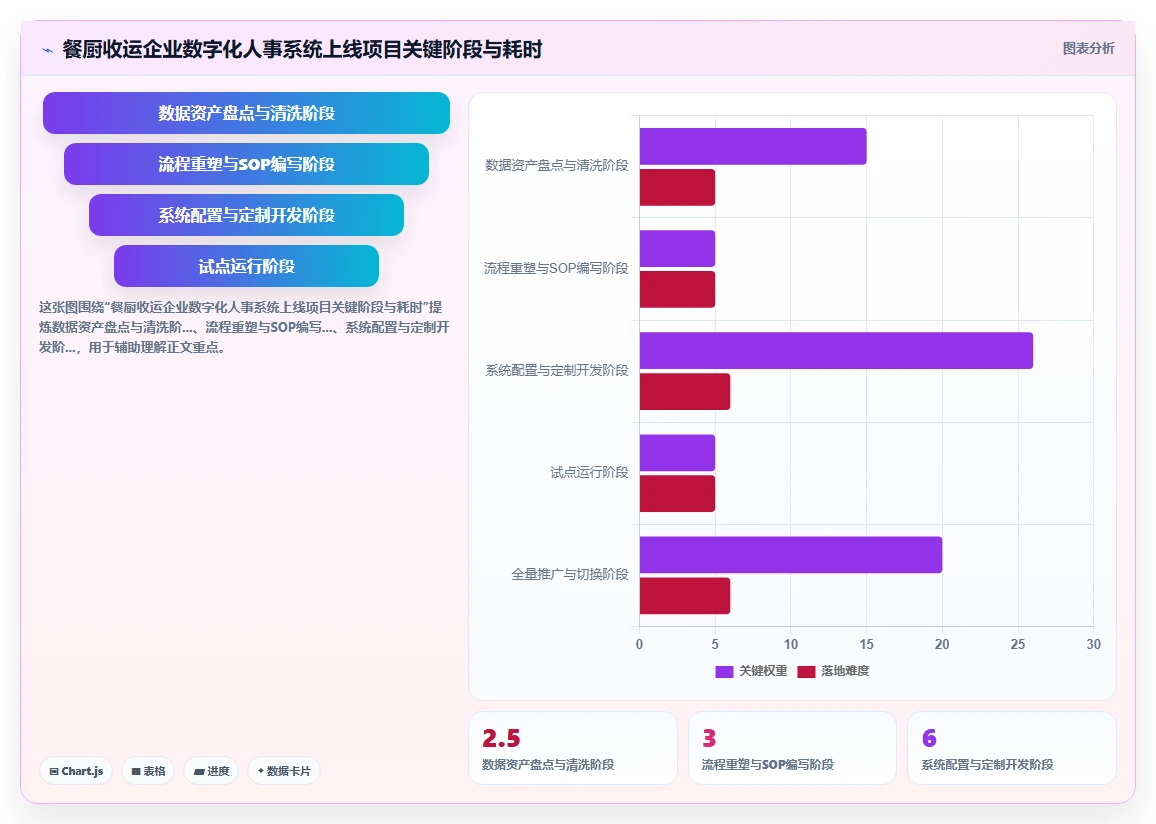Click purple bar for 试点运行阶段 in chart
1156x824 pixels.
pos(677,453)
